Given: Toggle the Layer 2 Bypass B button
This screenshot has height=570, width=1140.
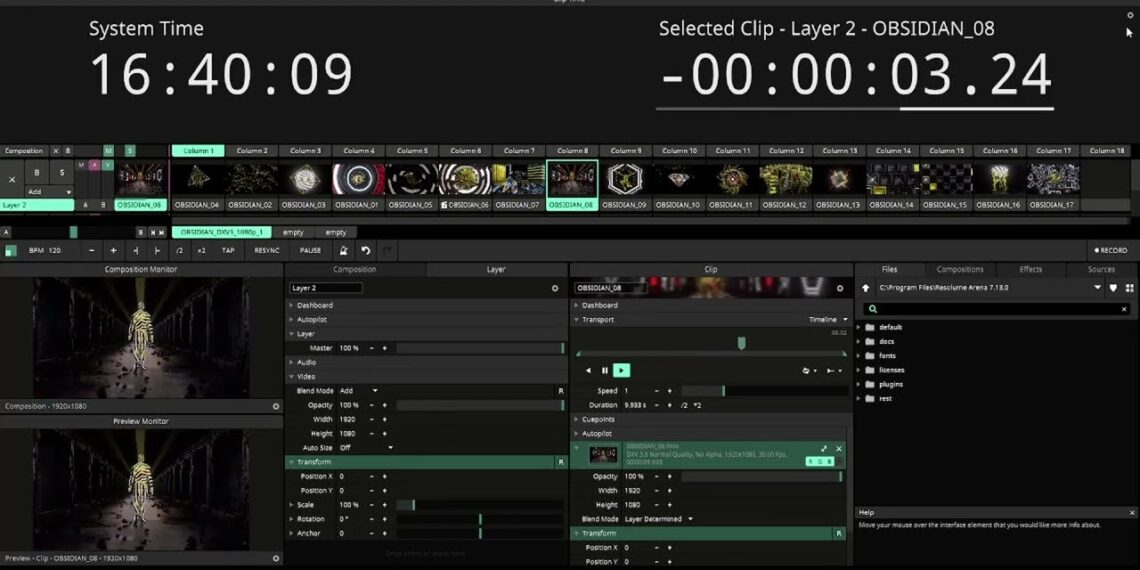Looking at the screenshot, I should (38, 173).
